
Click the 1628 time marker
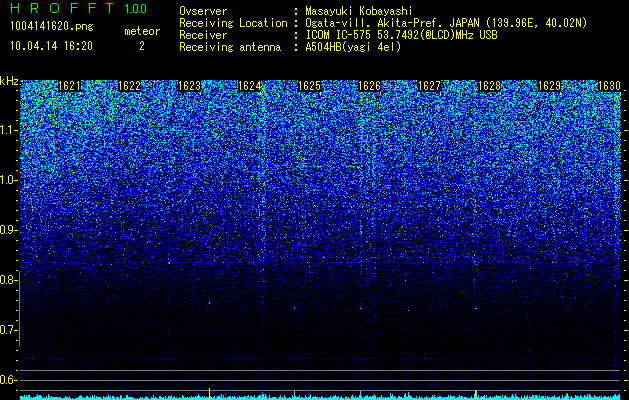click(x=489, y=86)
